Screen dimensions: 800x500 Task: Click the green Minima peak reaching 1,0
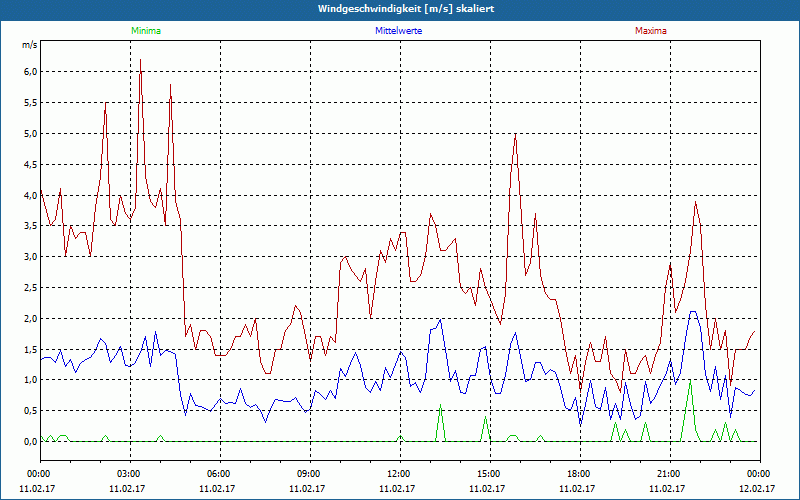690,381
